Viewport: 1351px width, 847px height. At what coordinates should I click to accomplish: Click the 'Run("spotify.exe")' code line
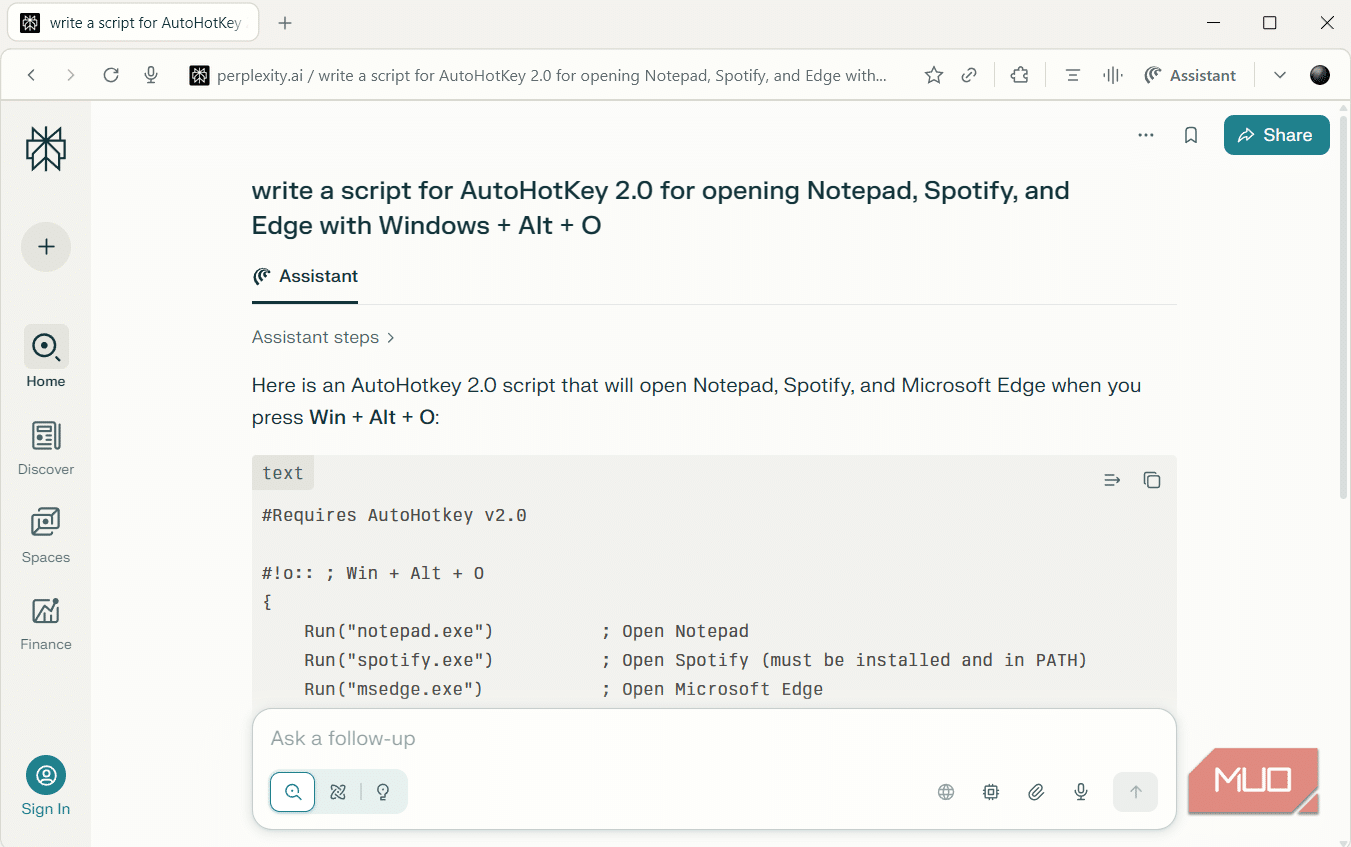coord(399,660)
